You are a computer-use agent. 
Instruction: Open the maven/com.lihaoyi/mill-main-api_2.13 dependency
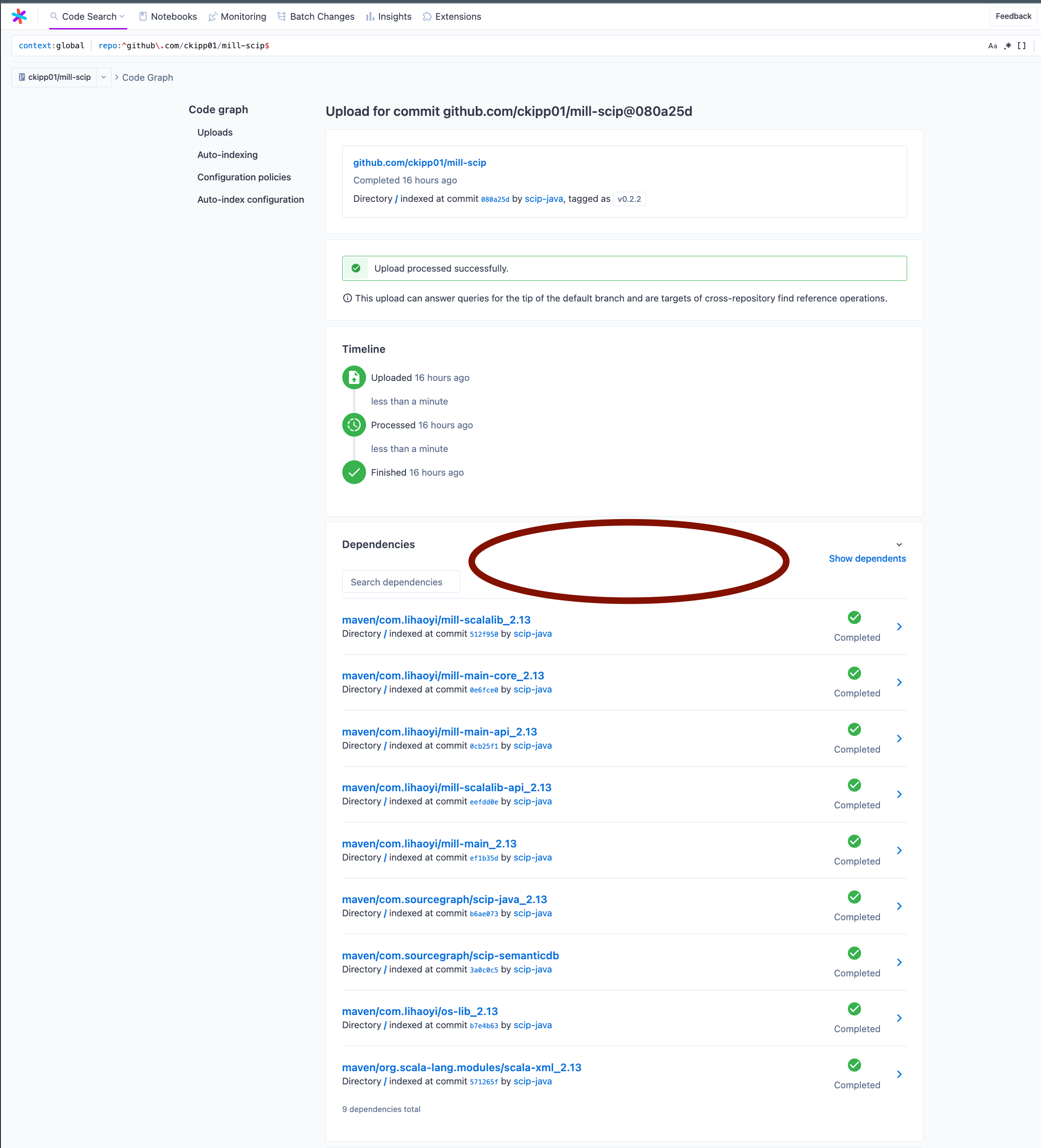tap(439, 732)
